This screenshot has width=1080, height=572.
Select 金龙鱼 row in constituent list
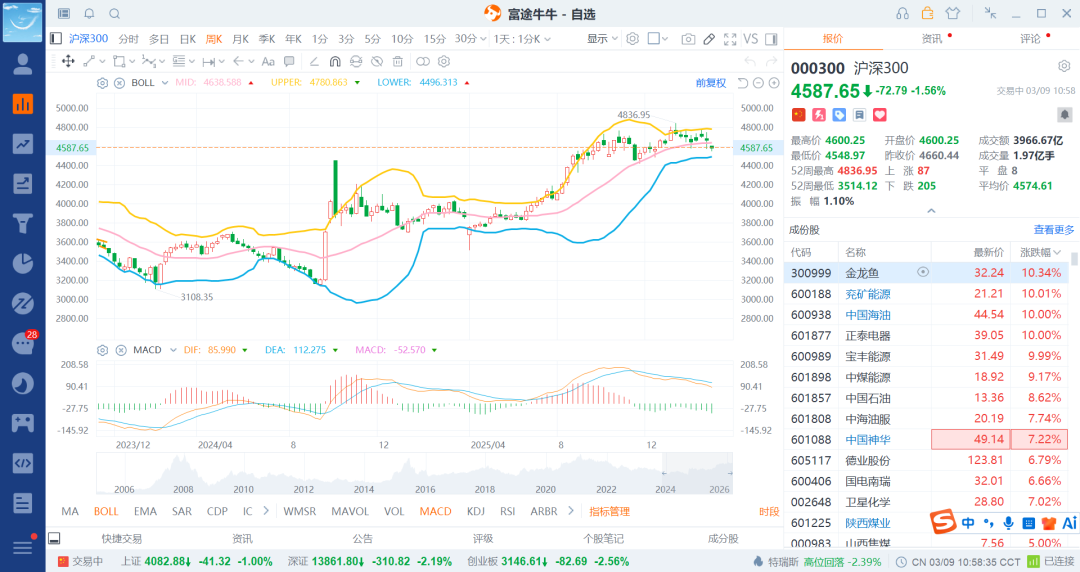[x=862, y=273]
